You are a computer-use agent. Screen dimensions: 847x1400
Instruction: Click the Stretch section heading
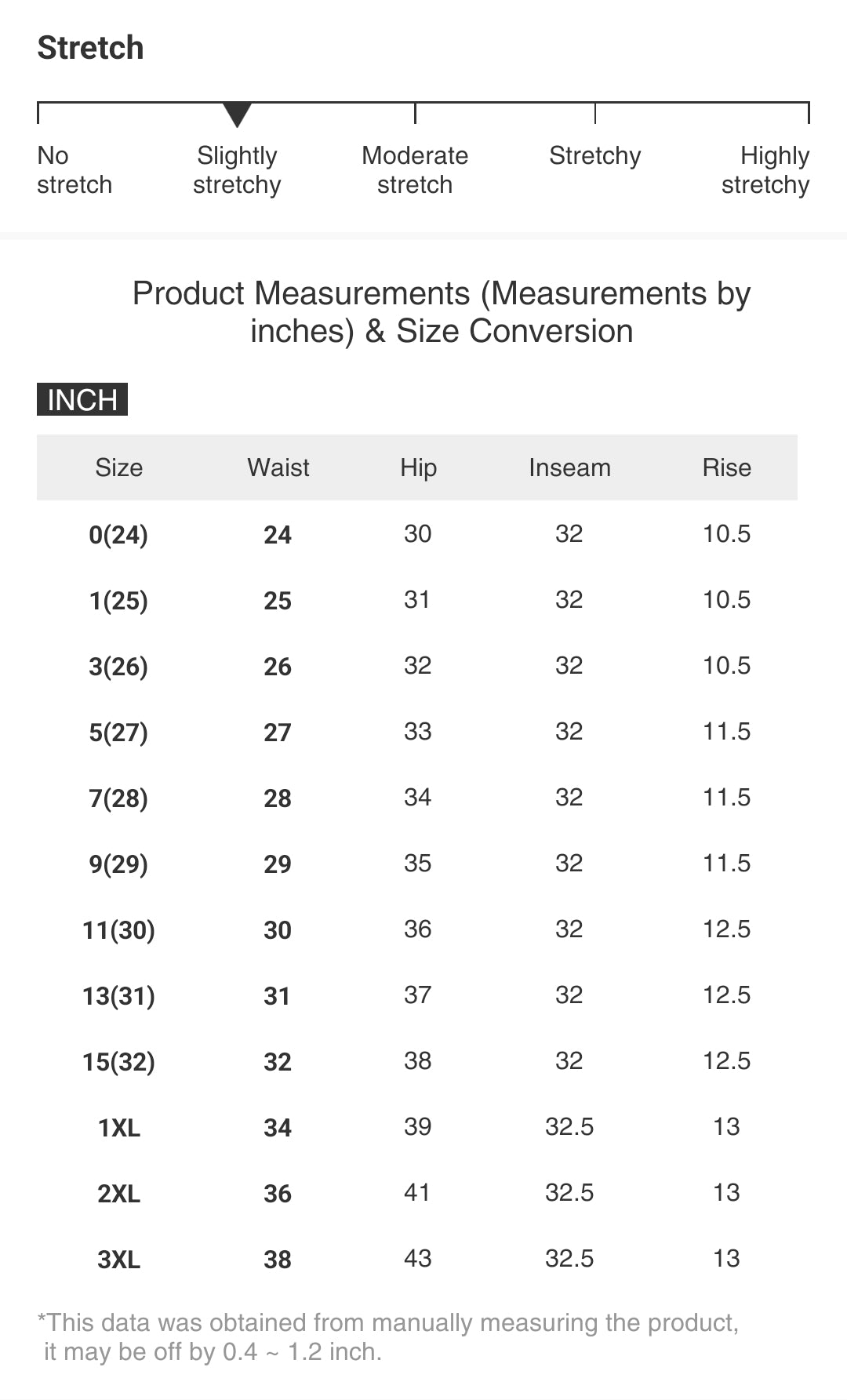coord(91,48)
